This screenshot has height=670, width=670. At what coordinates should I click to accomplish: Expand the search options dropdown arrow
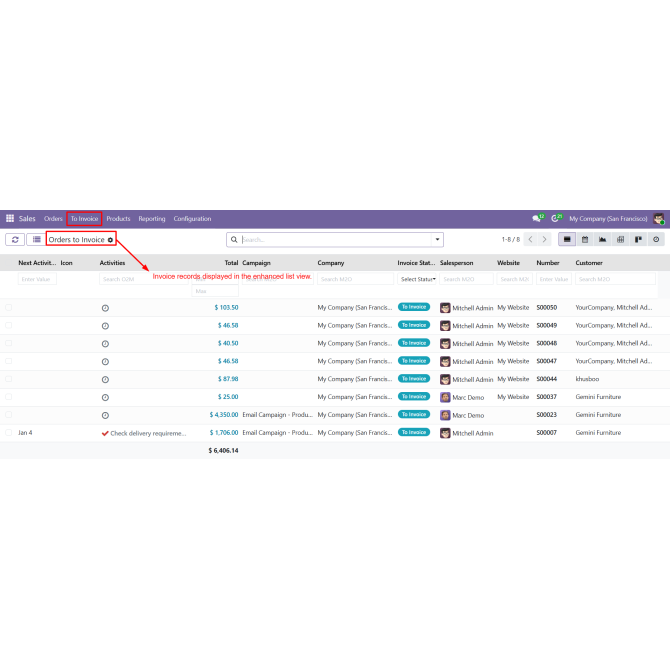(437, 239)
